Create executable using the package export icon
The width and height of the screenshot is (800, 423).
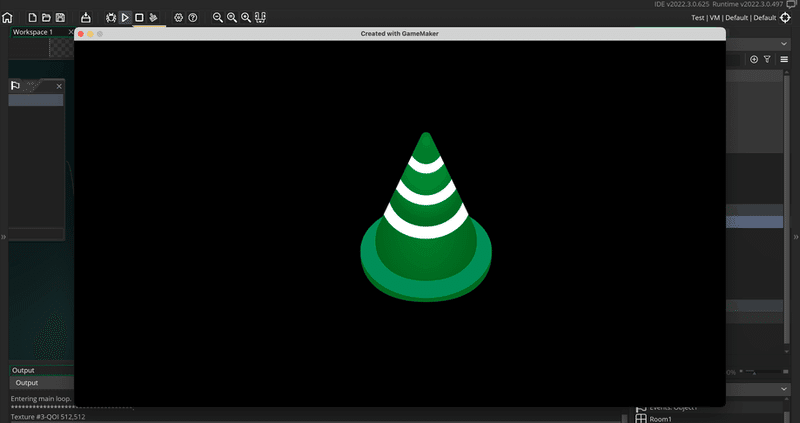click(86, 18)
